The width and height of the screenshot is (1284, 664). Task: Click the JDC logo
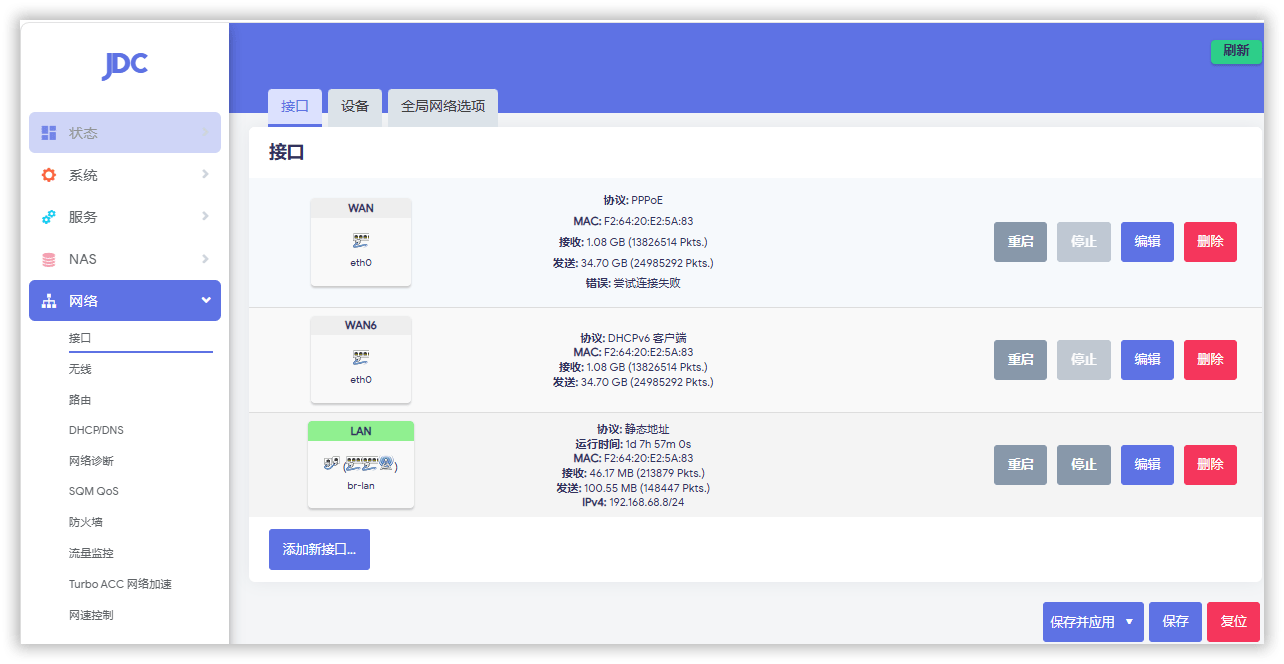[x=125, y=65]
